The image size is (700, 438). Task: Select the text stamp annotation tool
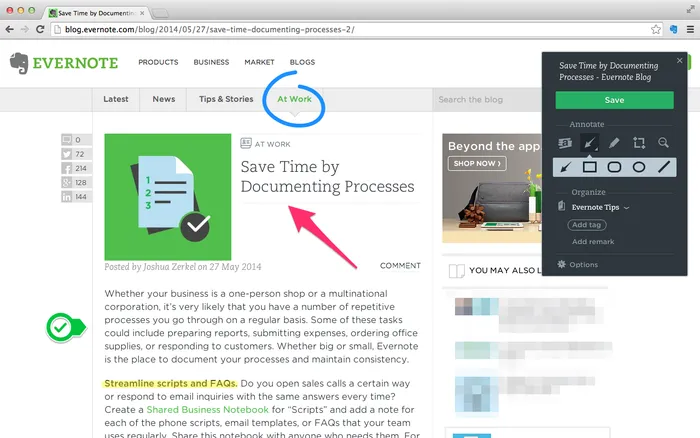click(565, 143)
